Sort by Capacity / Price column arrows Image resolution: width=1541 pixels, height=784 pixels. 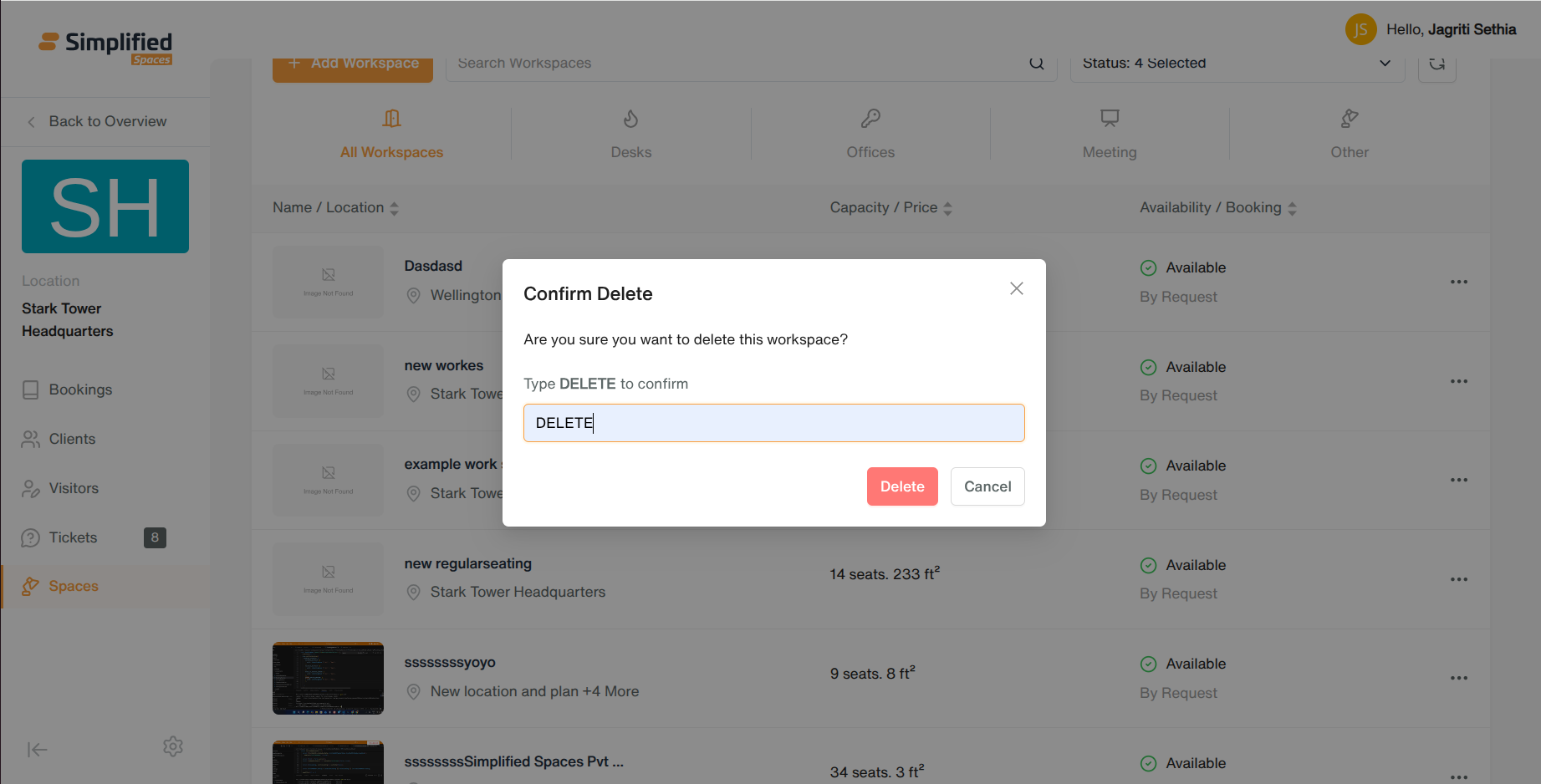pos(947,208)
